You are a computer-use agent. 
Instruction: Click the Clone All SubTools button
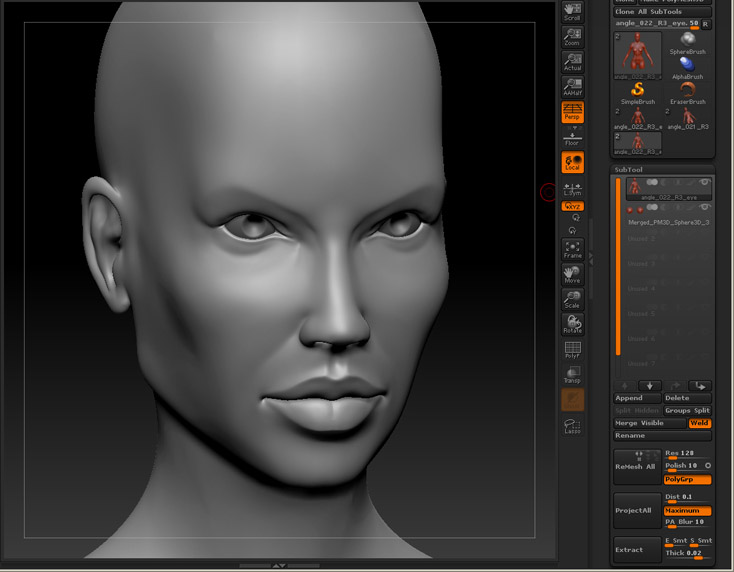(x=662, y=12)
